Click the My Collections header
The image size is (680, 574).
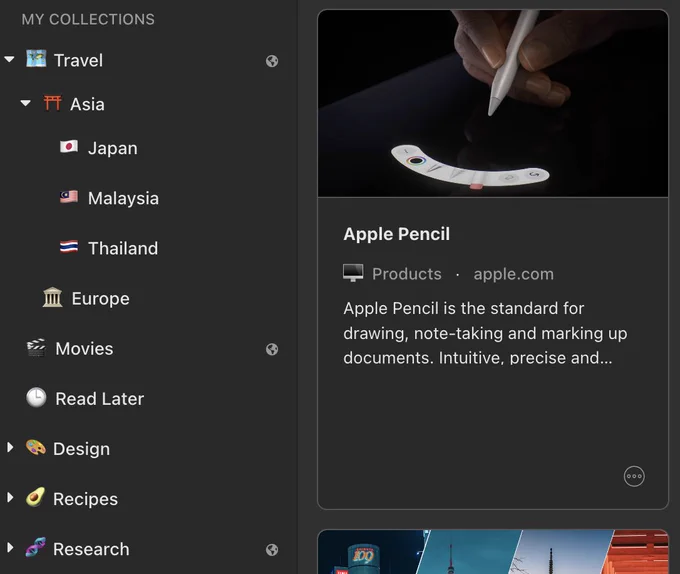88,20
